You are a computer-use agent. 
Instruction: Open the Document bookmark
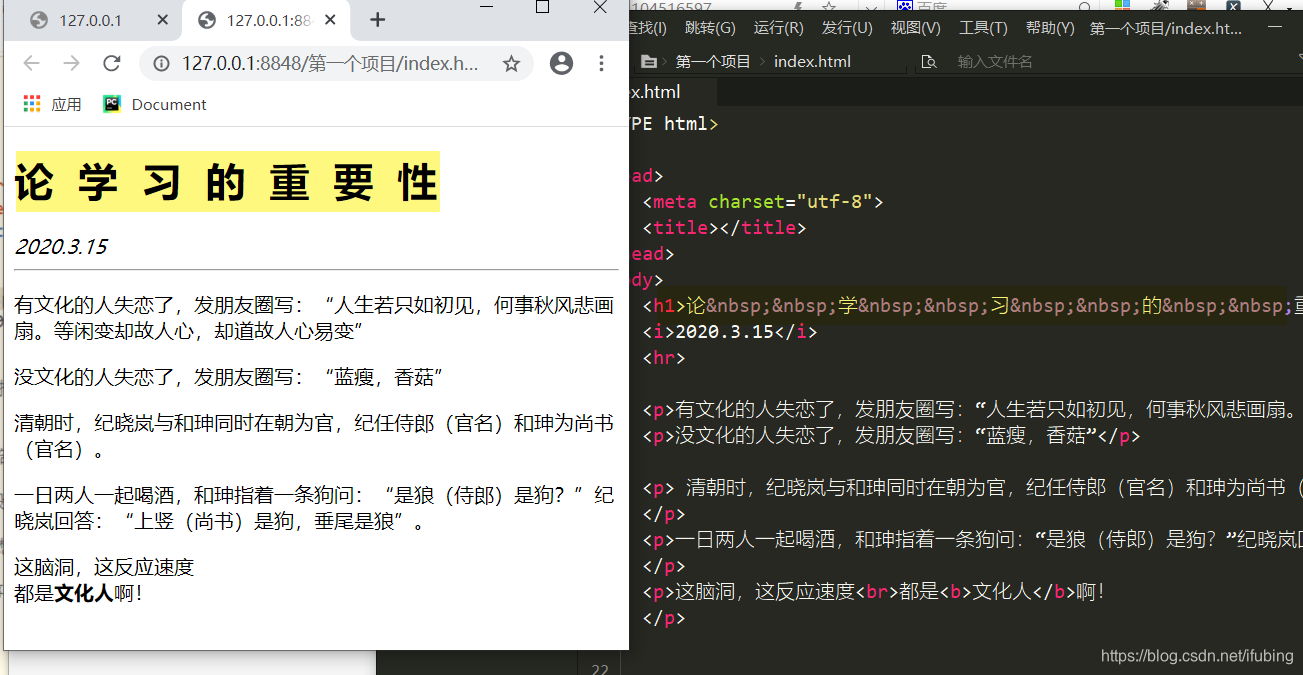(155, 104)
